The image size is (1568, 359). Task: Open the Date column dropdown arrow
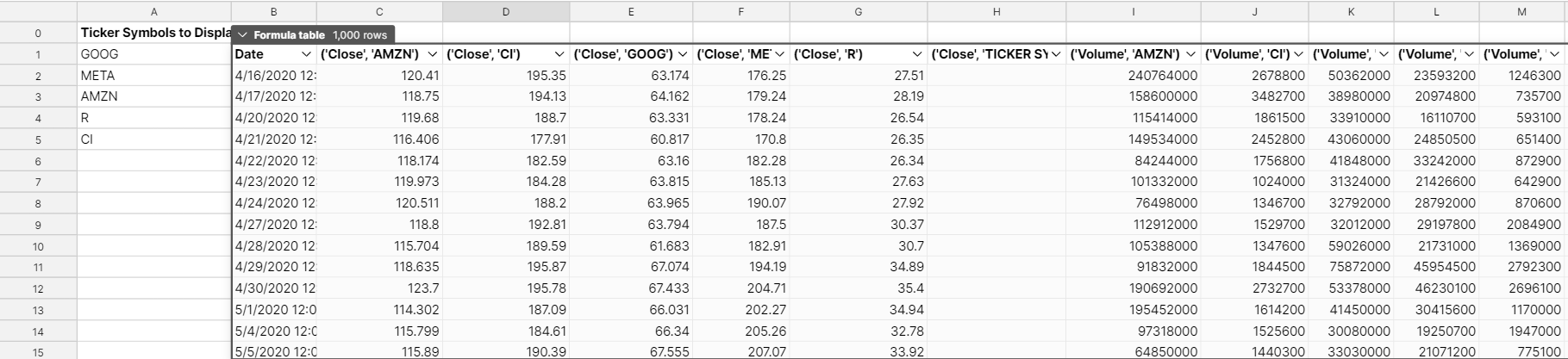(306, 54)
